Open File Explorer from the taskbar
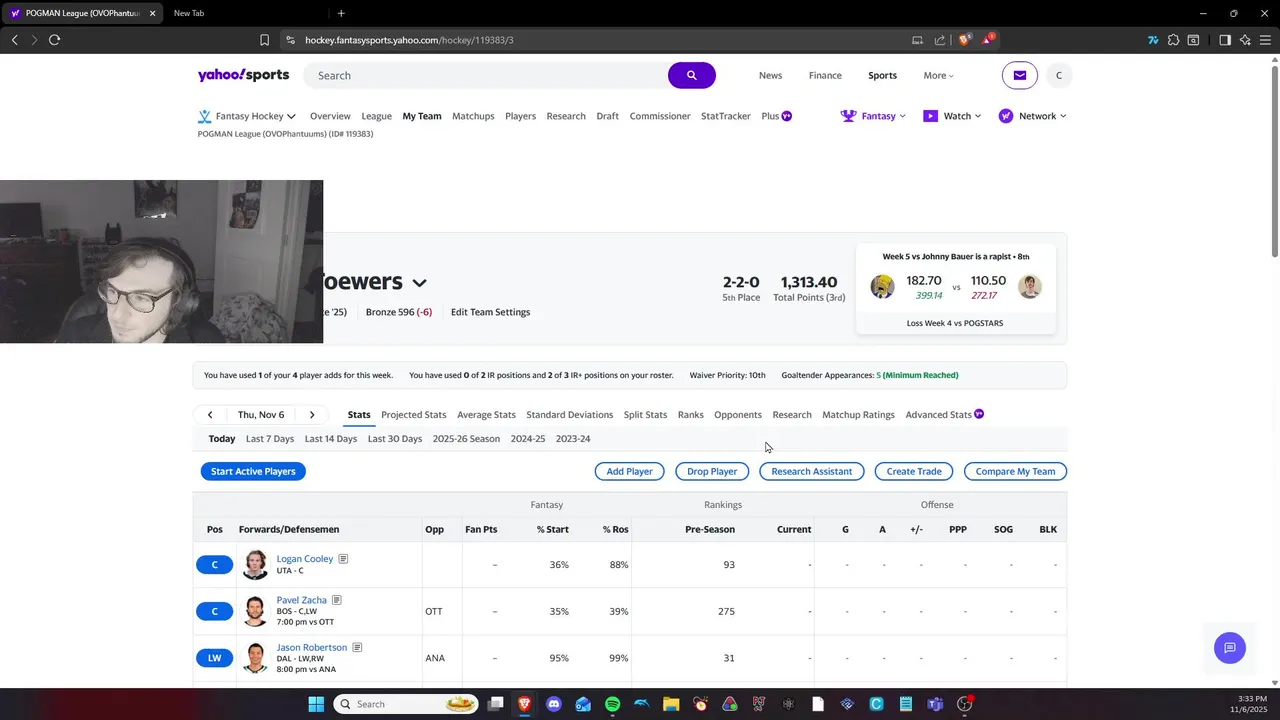 click(x=670, y=704)
